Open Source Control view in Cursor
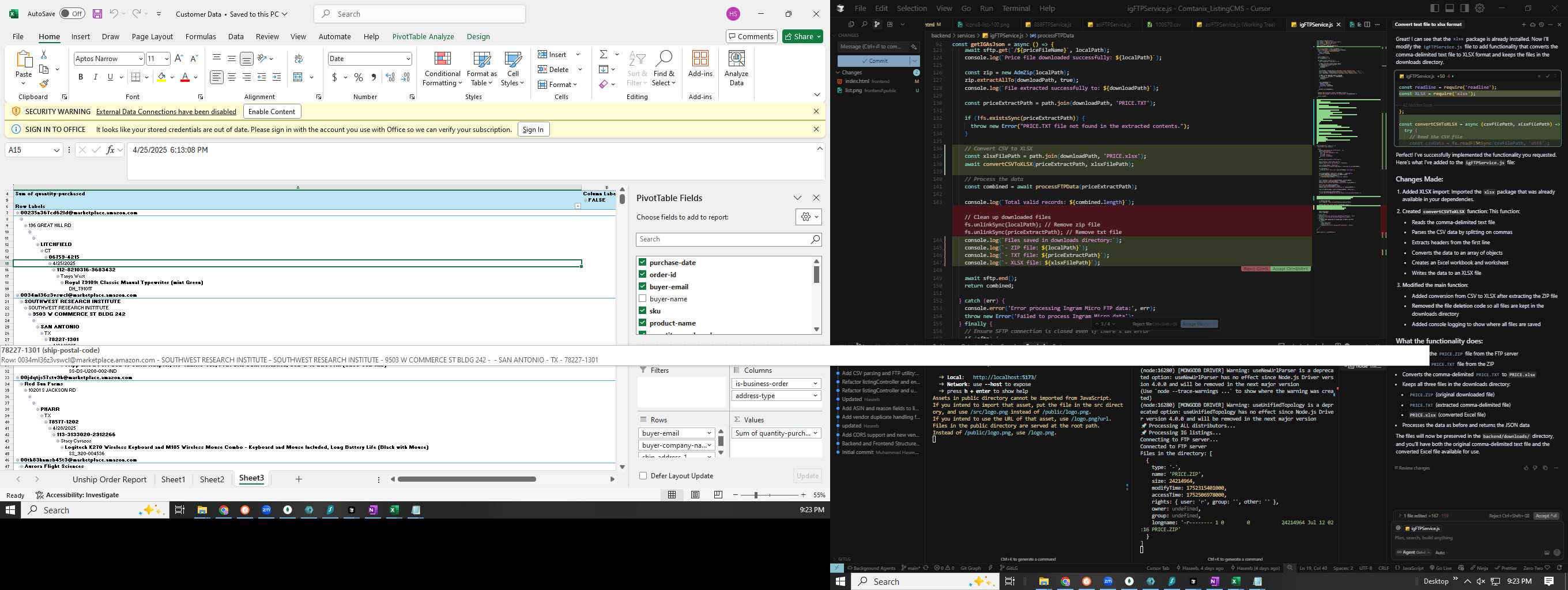 point(877,24)
